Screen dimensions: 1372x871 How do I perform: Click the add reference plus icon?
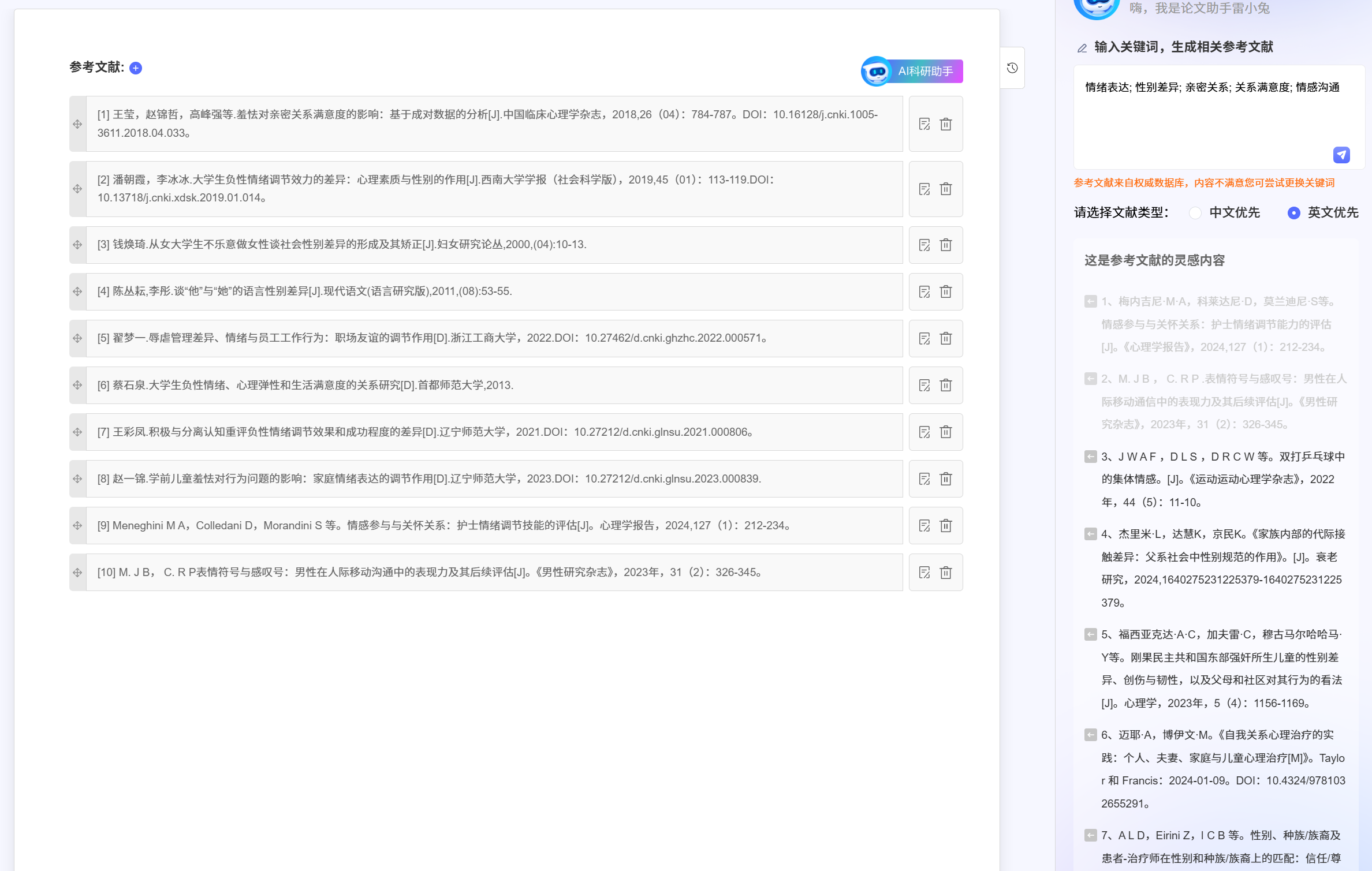tap(136, 68)
